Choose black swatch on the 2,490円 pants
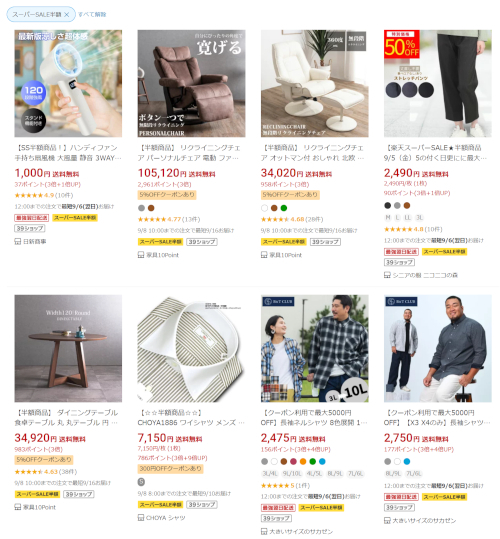Screen dimensions: 500x539 click(x=388, y=206)
